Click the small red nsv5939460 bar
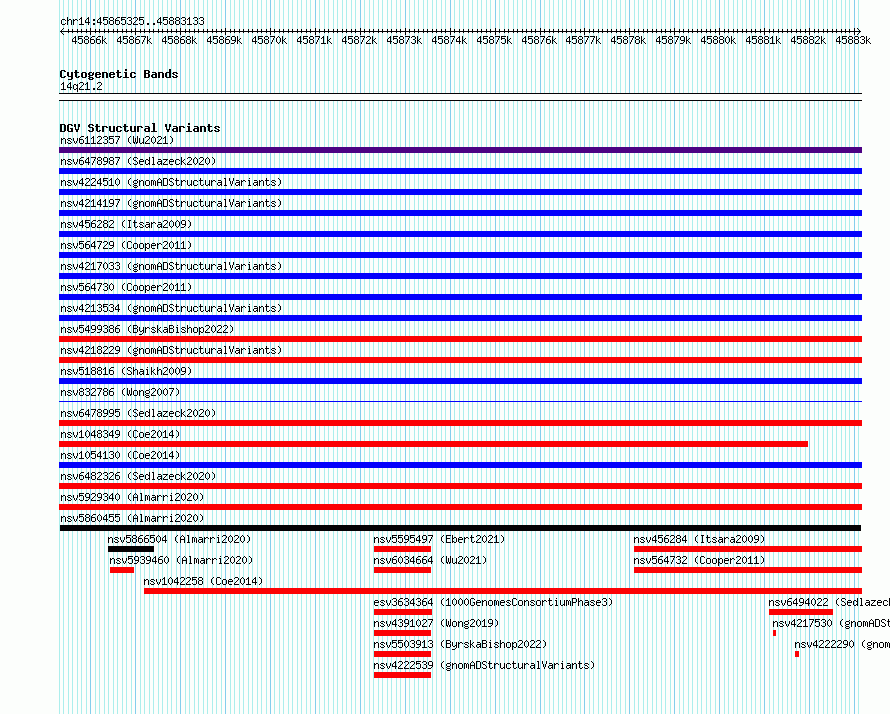This screenshot has width=890, height=714. pos(122,570)
